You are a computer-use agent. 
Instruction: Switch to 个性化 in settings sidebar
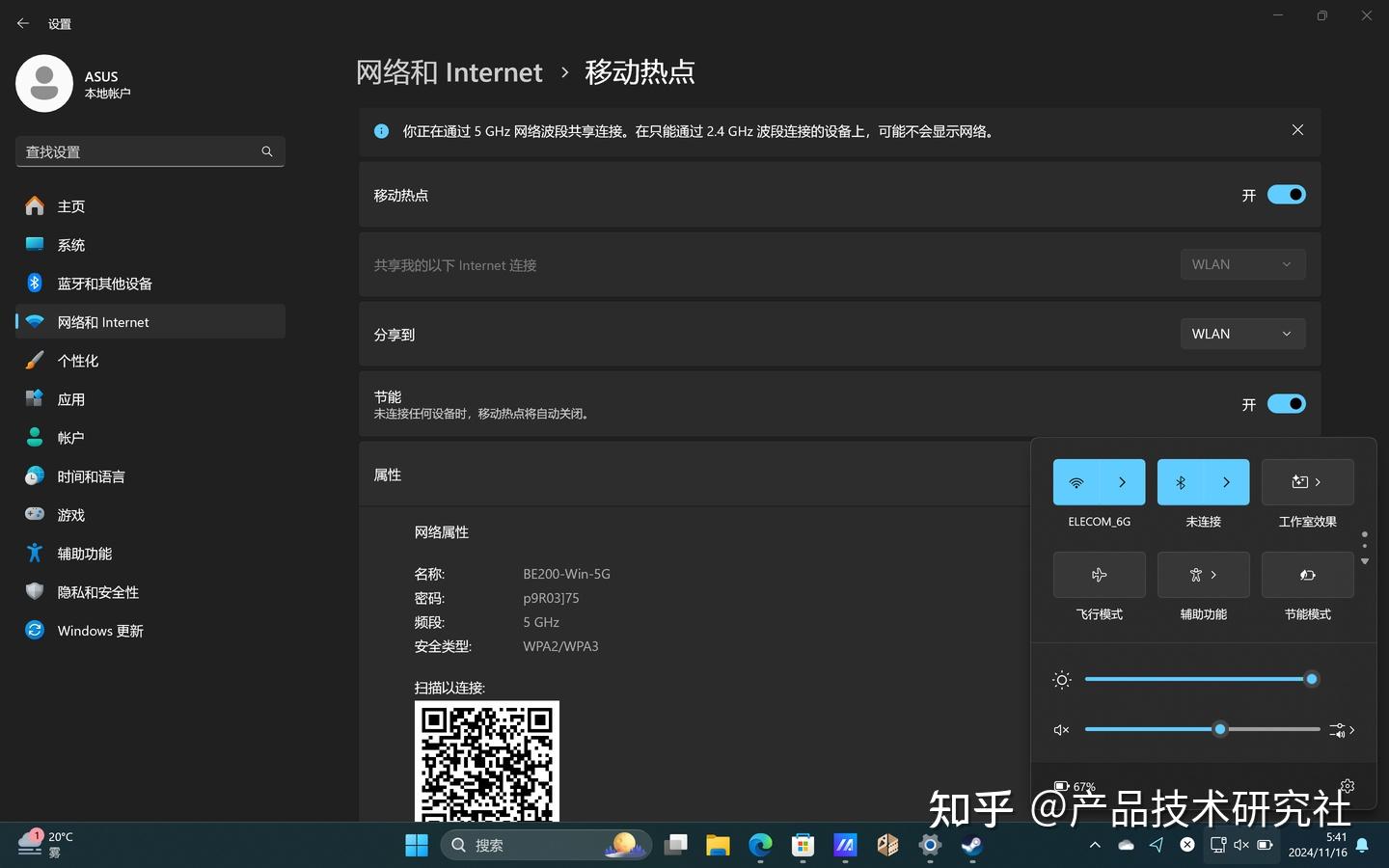pos(78,360)
